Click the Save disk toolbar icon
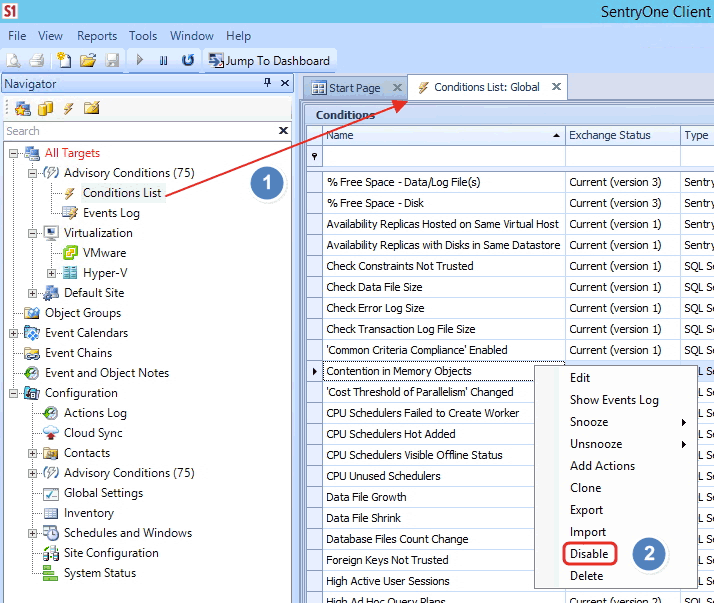714x603 pixels. 112,60
